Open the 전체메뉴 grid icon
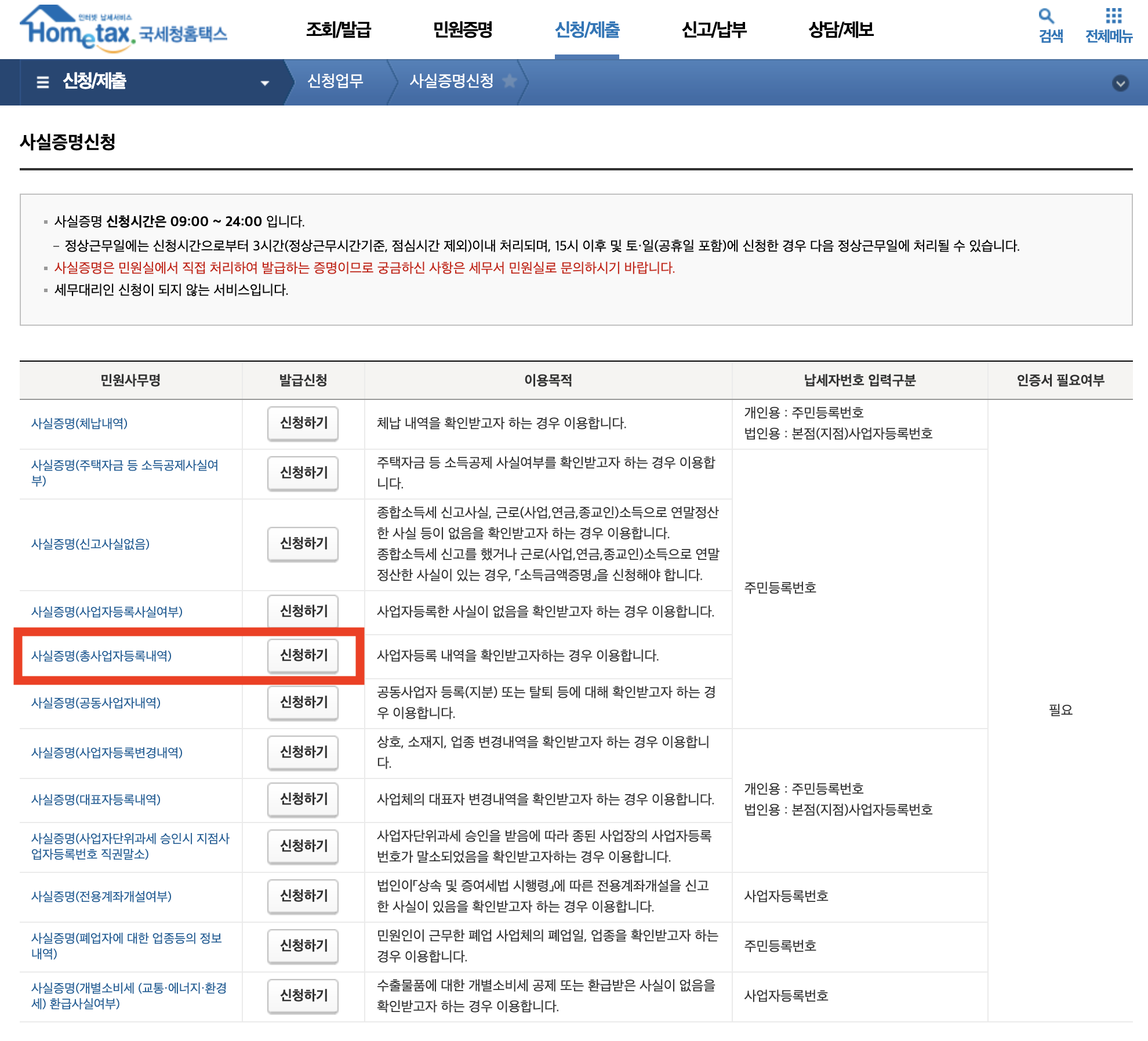Viewport: 1148px width, 1041px height. pyautogui.click(x=1113, y=16)
